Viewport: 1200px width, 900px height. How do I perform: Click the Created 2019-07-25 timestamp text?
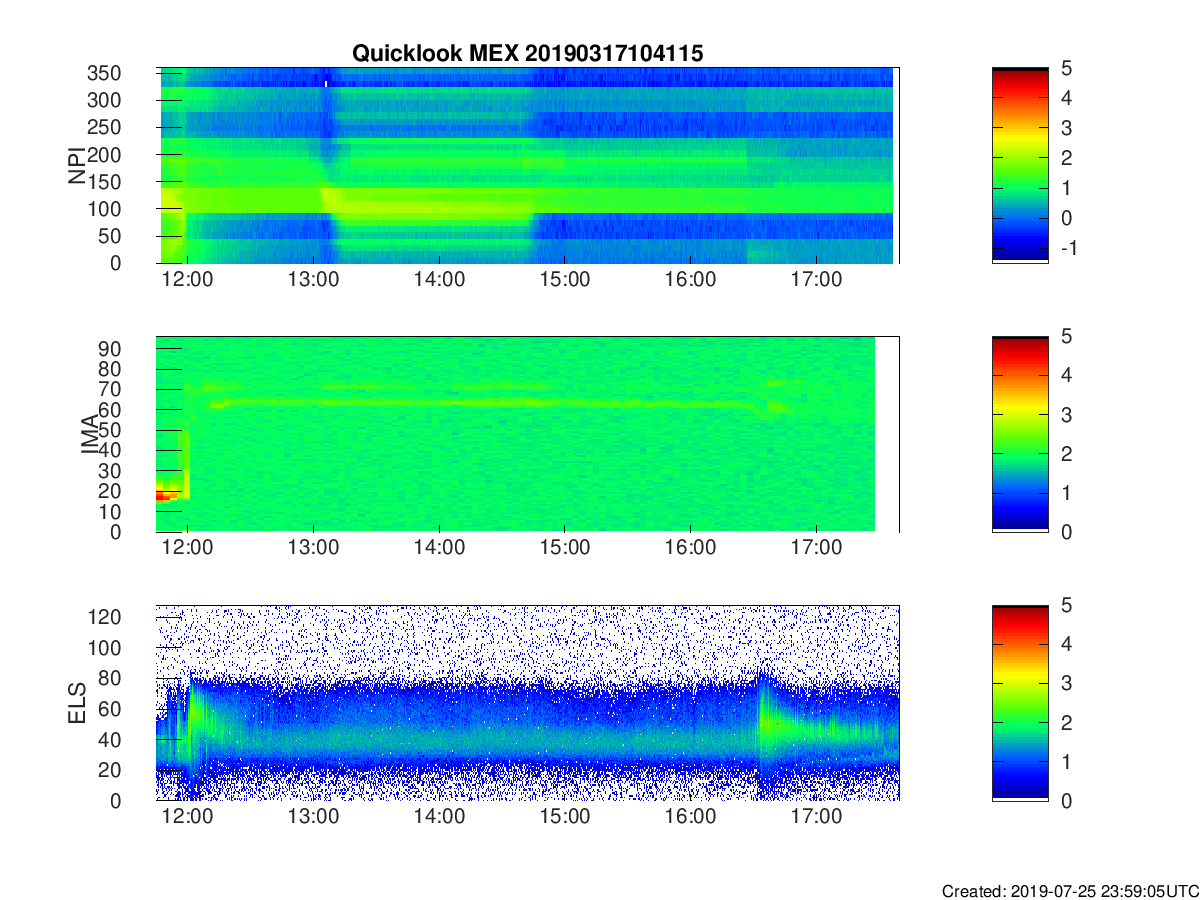pyautogui.click(x=1069, y=891)
